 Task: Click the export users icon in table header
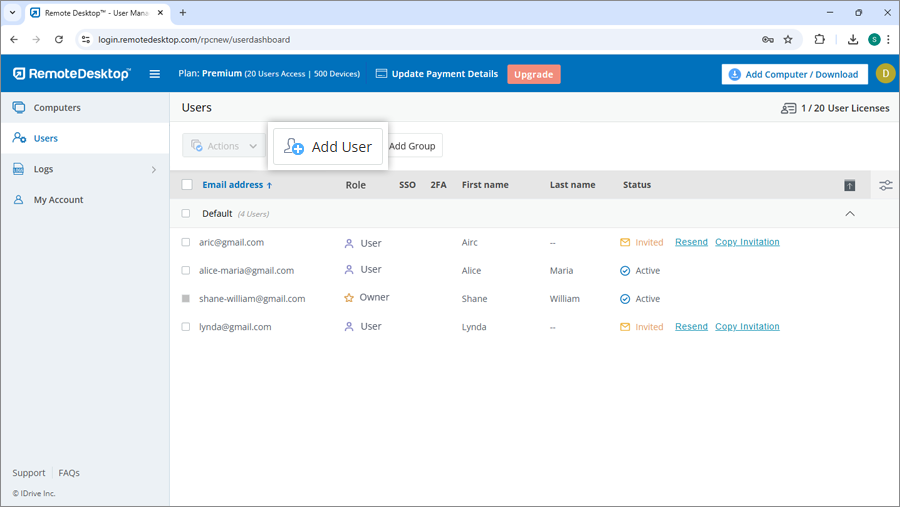click(x=849, y=185)
